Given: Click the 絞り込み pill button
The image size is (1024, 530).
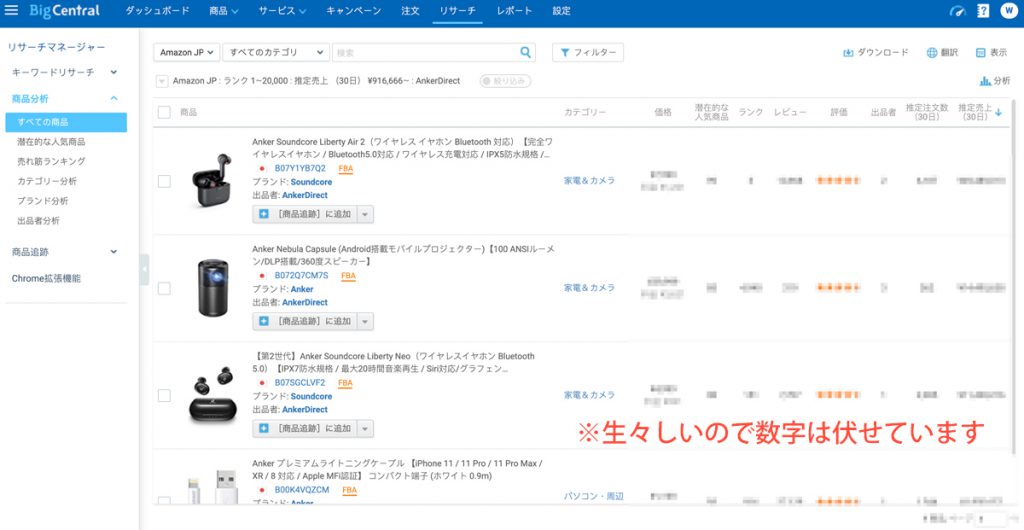Looking at the screenshot, I should (x=505, y=81).
